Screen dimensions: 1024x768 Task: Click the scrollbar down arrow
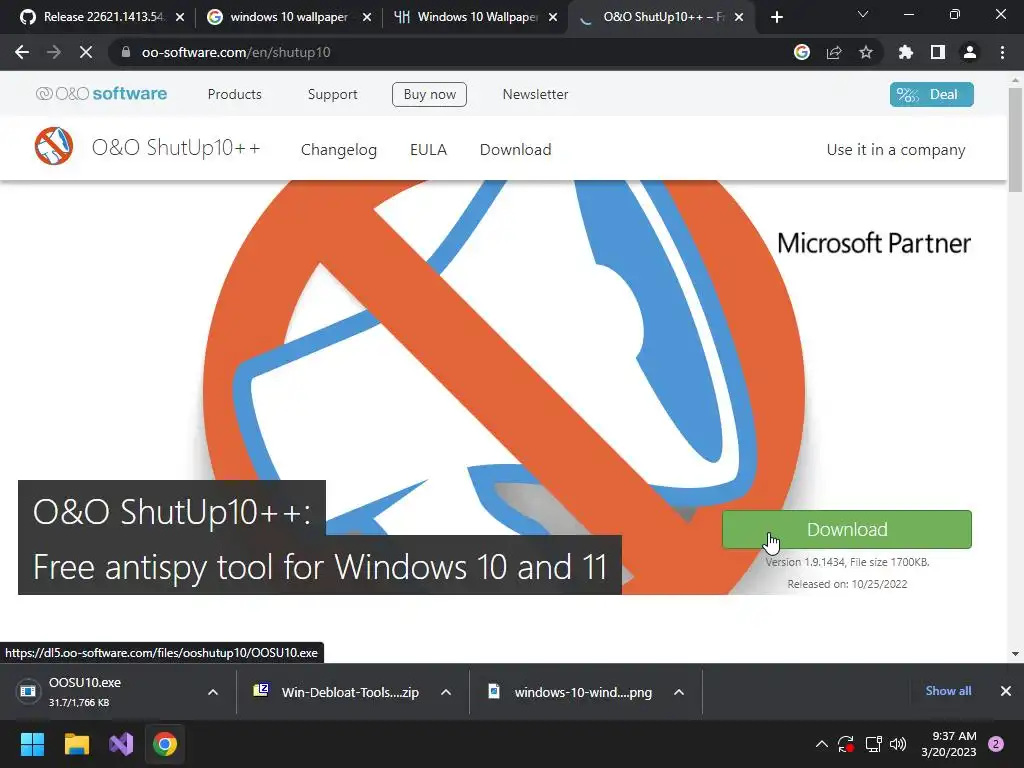1015,654
